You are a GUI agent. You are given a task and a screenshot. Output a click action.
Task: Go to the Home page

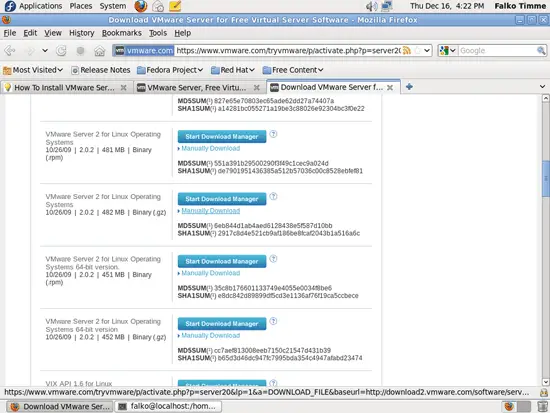point(100,51)
